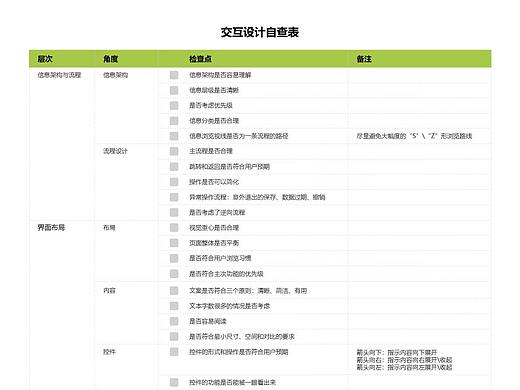Mark the 页面整体是否平衡 checkbox
The image size is (520, 390).
pos(174,243)
